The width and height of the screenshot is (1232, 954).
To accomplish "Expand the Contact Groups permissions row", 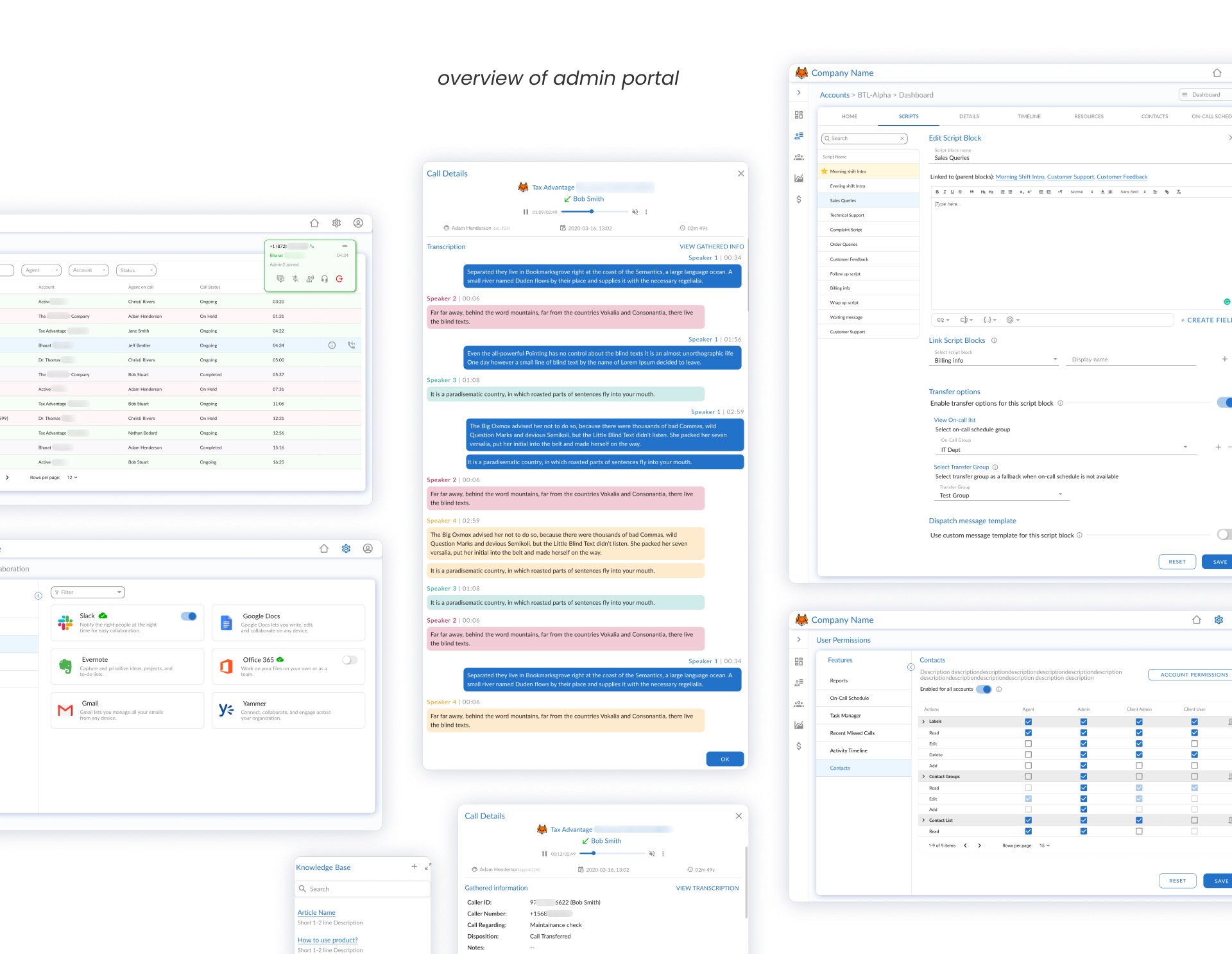I will (923, 777).
